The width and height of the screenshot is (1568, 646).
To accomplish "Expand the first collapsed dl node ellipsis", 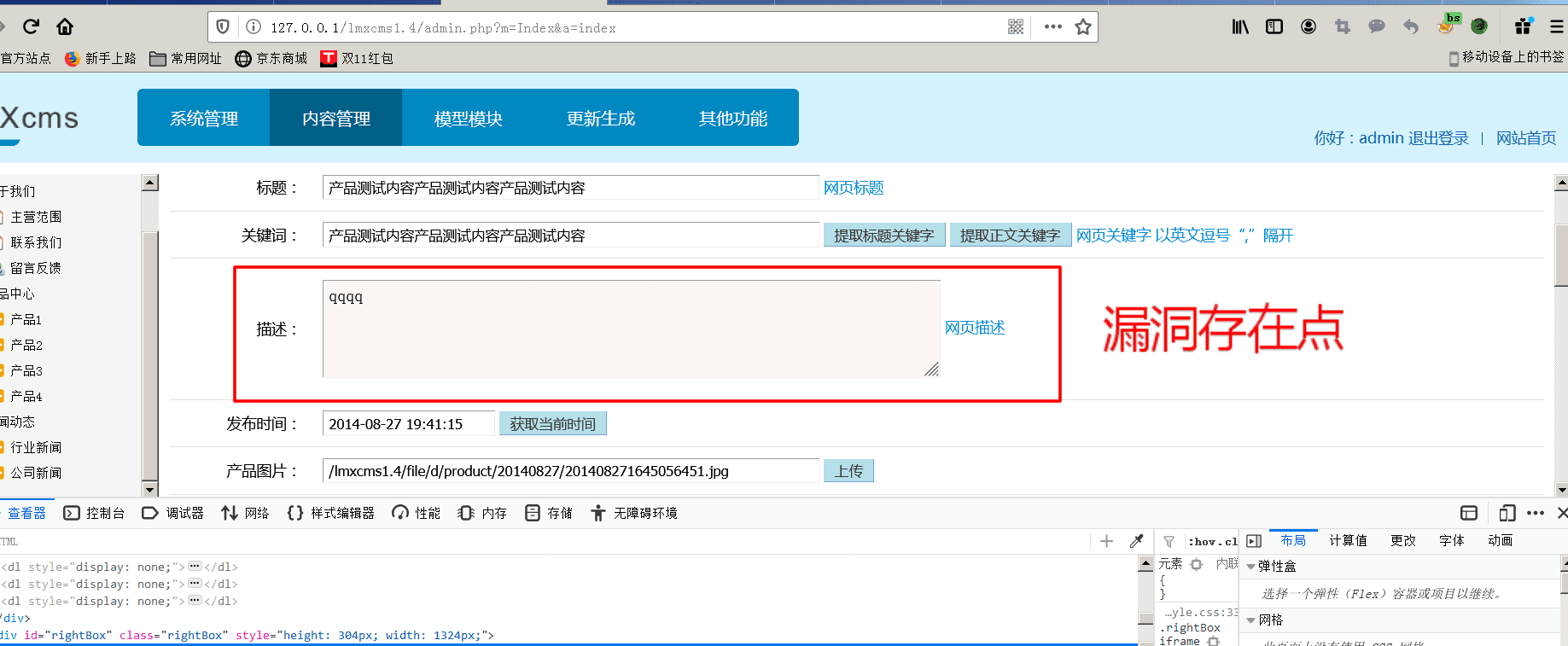I will pyautogui.click(x=195, y=567).
